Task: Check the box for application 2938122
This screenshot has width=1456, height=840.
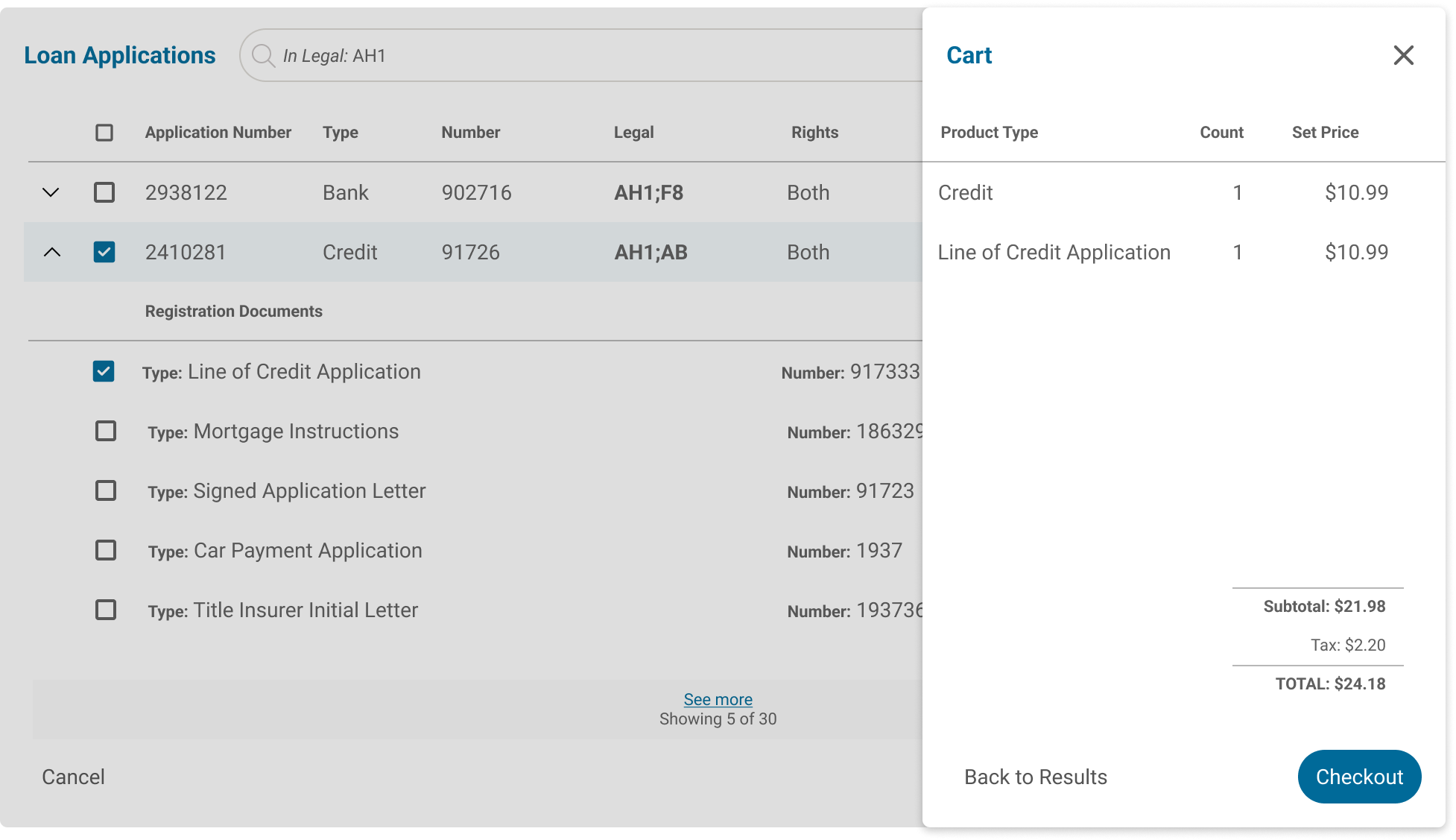Action: (x=104, y=192)
